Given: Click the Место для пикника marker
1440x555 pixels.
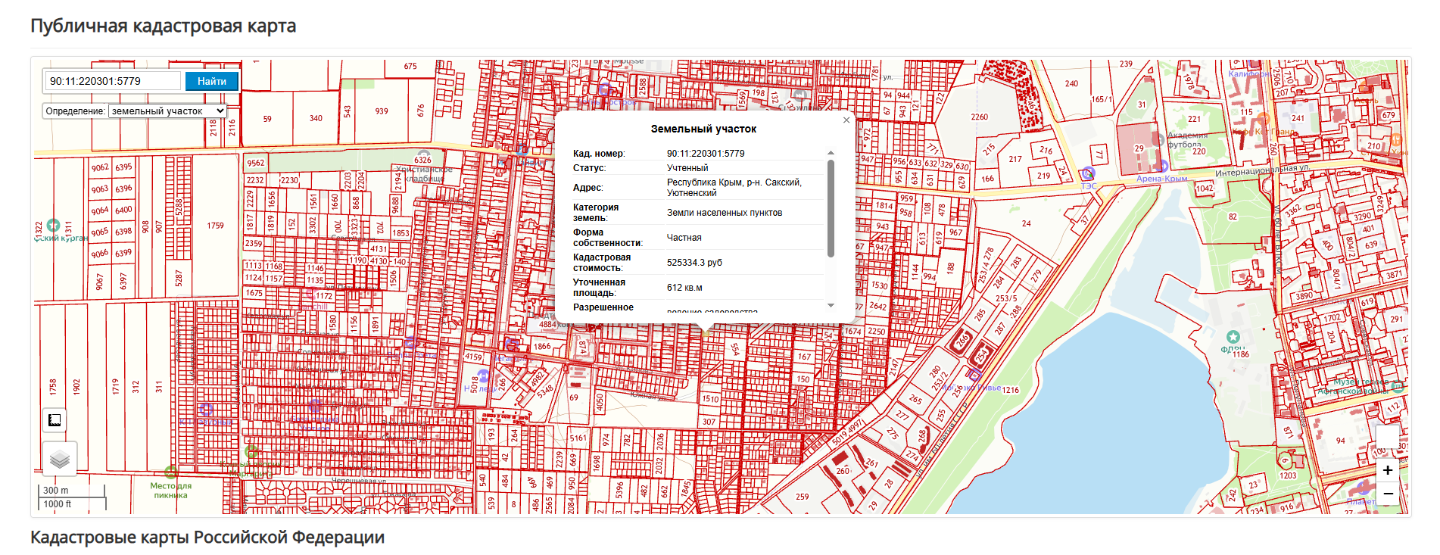Looking at the screenshot, I should (171, 472).
